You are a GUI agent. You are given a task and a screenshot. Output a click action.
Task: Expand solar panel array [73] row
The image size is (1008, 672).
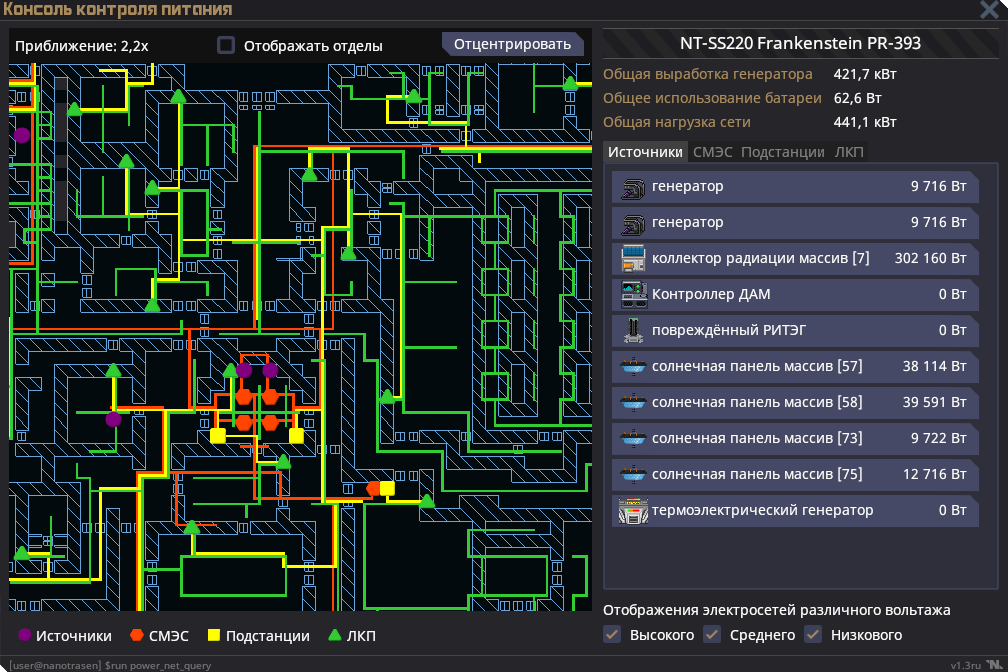[794, 438]
